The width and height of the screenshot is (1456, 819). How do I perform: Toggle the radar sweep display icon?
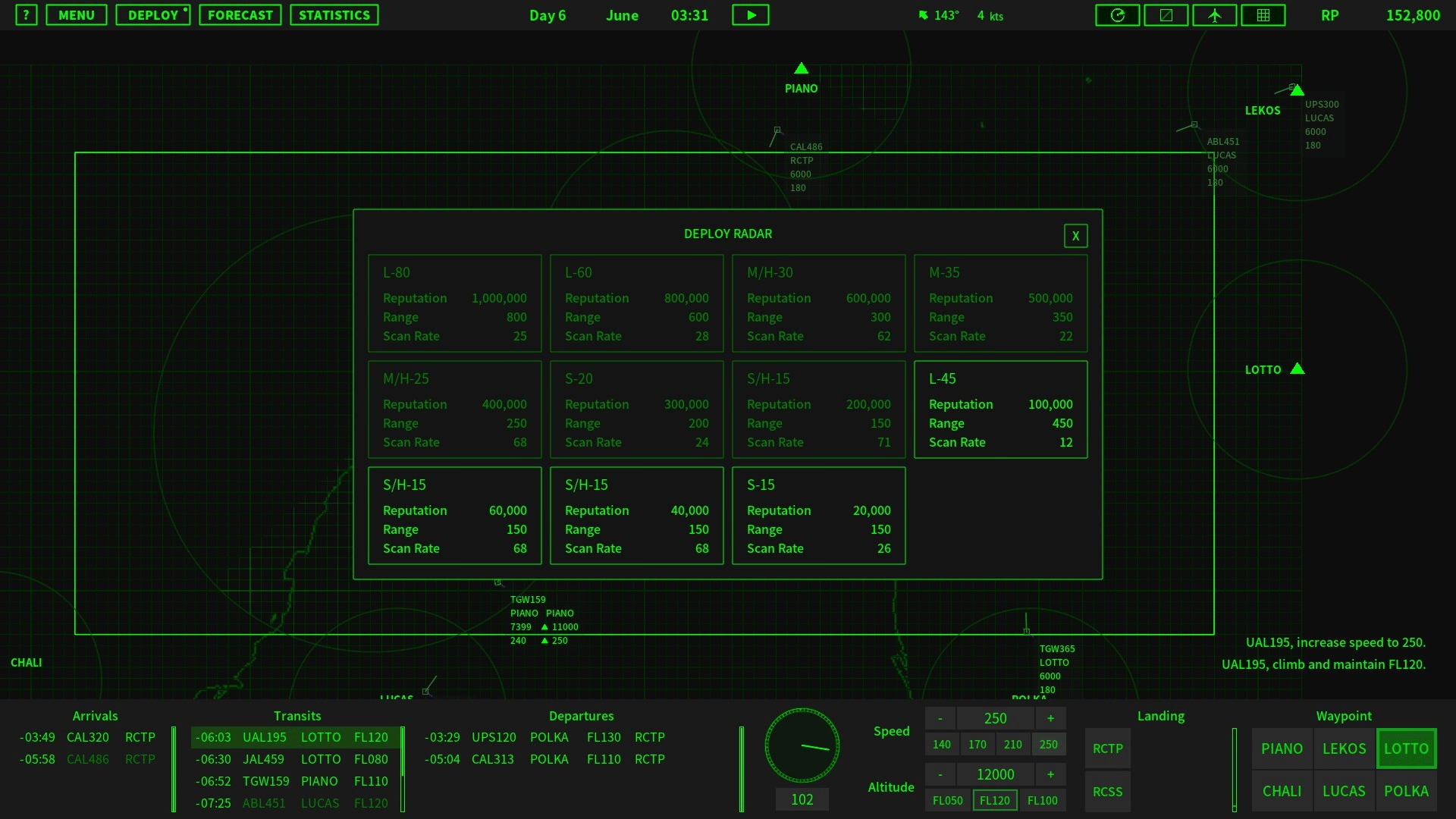point(1117,15)
